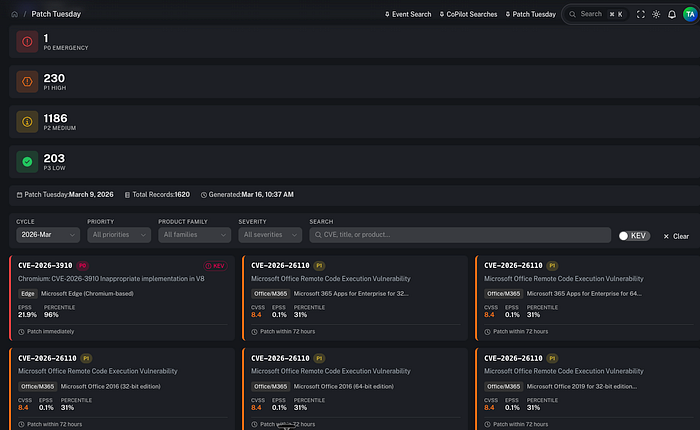Viewport: 700px width, 430px height.
Task: Toggle light/dark theme sun icon
Action: [x=656, y=14]
